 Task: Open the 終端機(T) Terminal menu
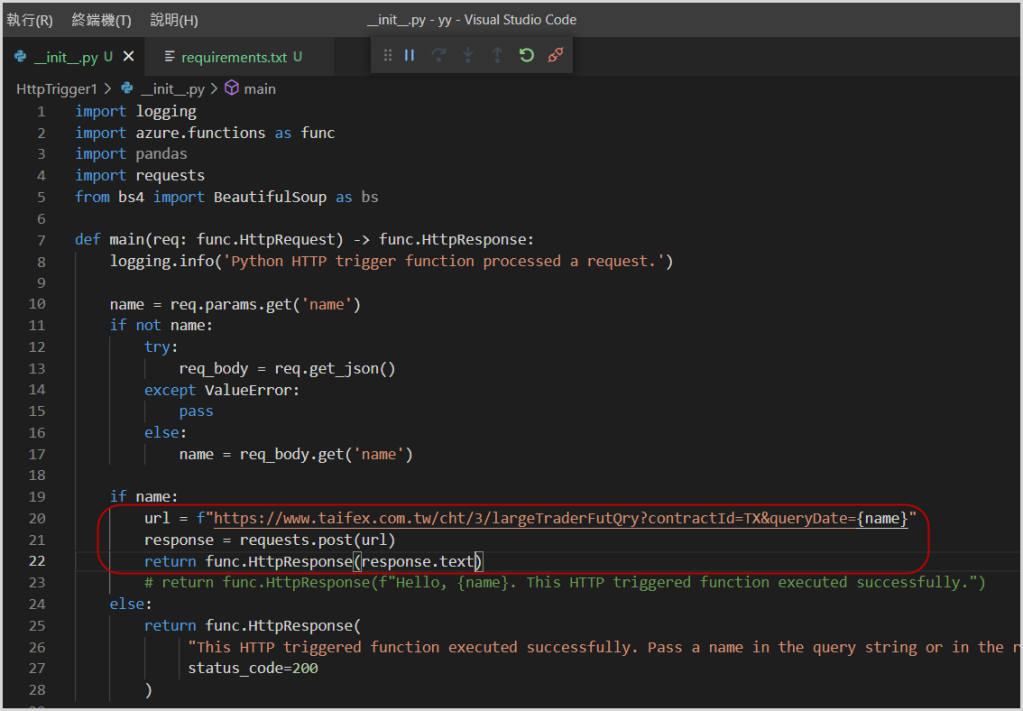coord(101,20)
